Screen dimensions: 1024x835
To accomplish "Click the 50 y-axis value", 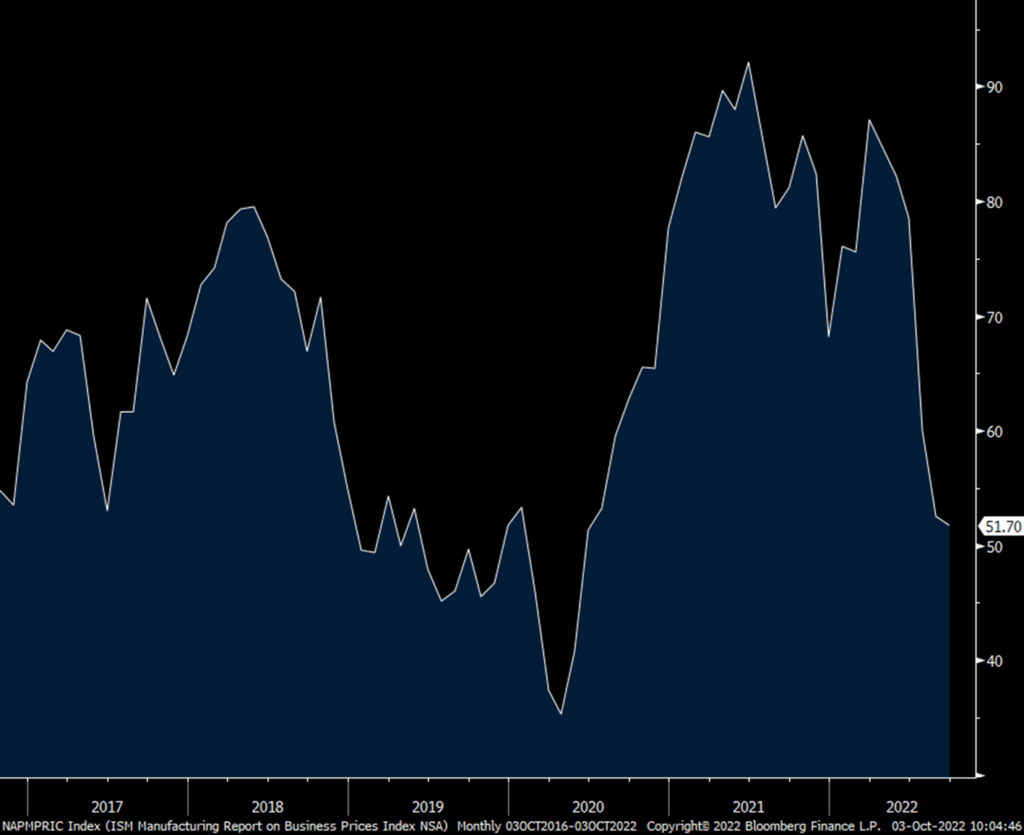I will tap(994, 546).
